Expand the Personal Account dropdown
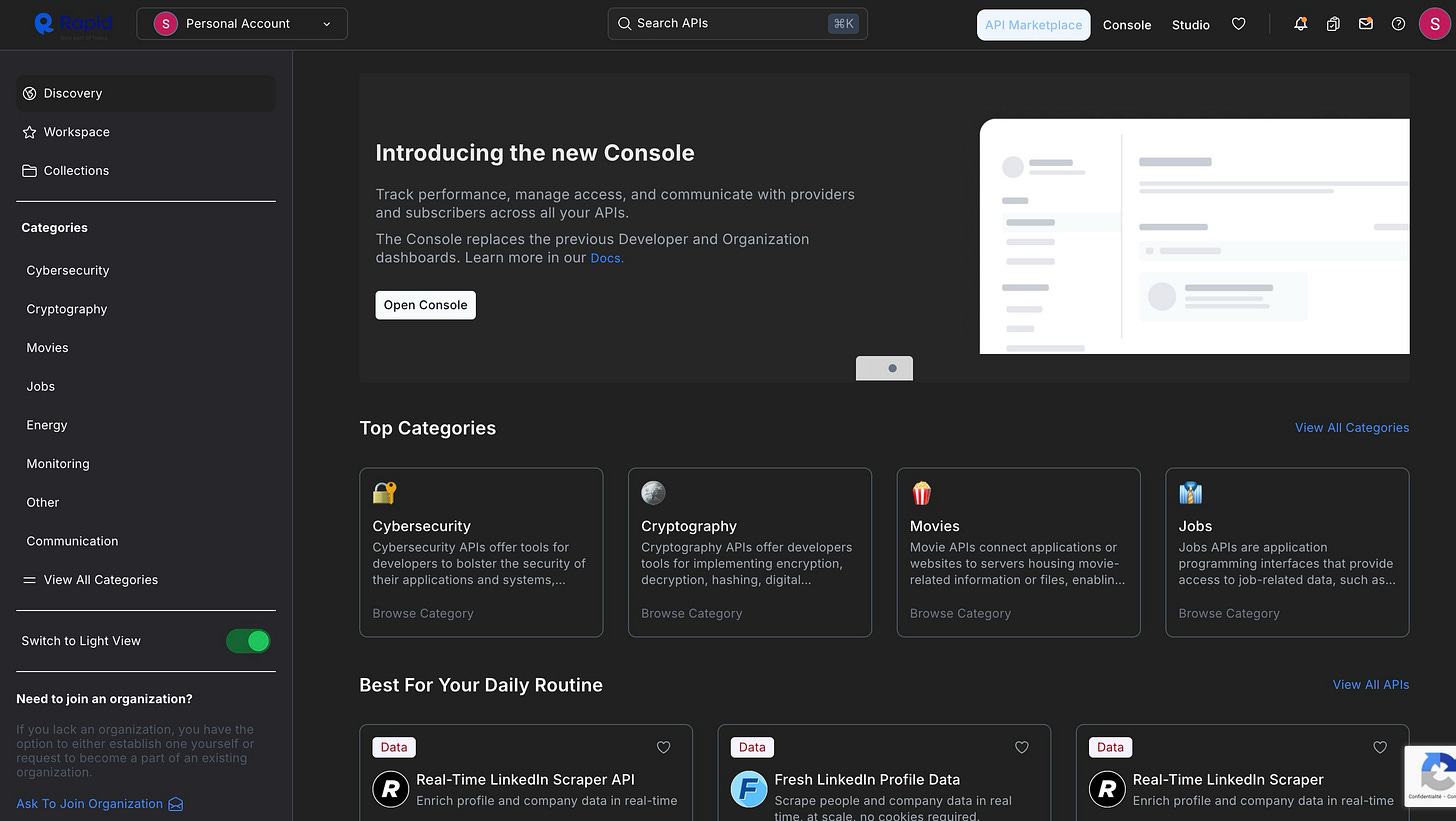The image size is (1456, 821). coord(242,24)
